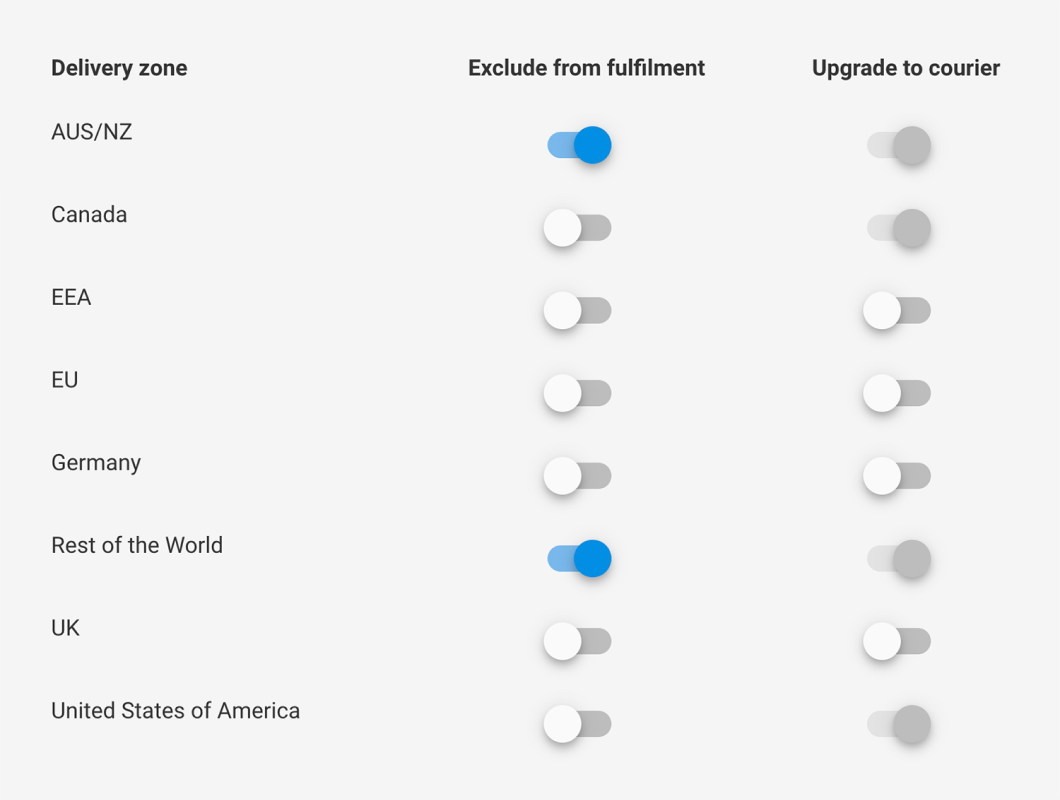Toggle Upgrade to courier for EEA

tap(898, 310)
